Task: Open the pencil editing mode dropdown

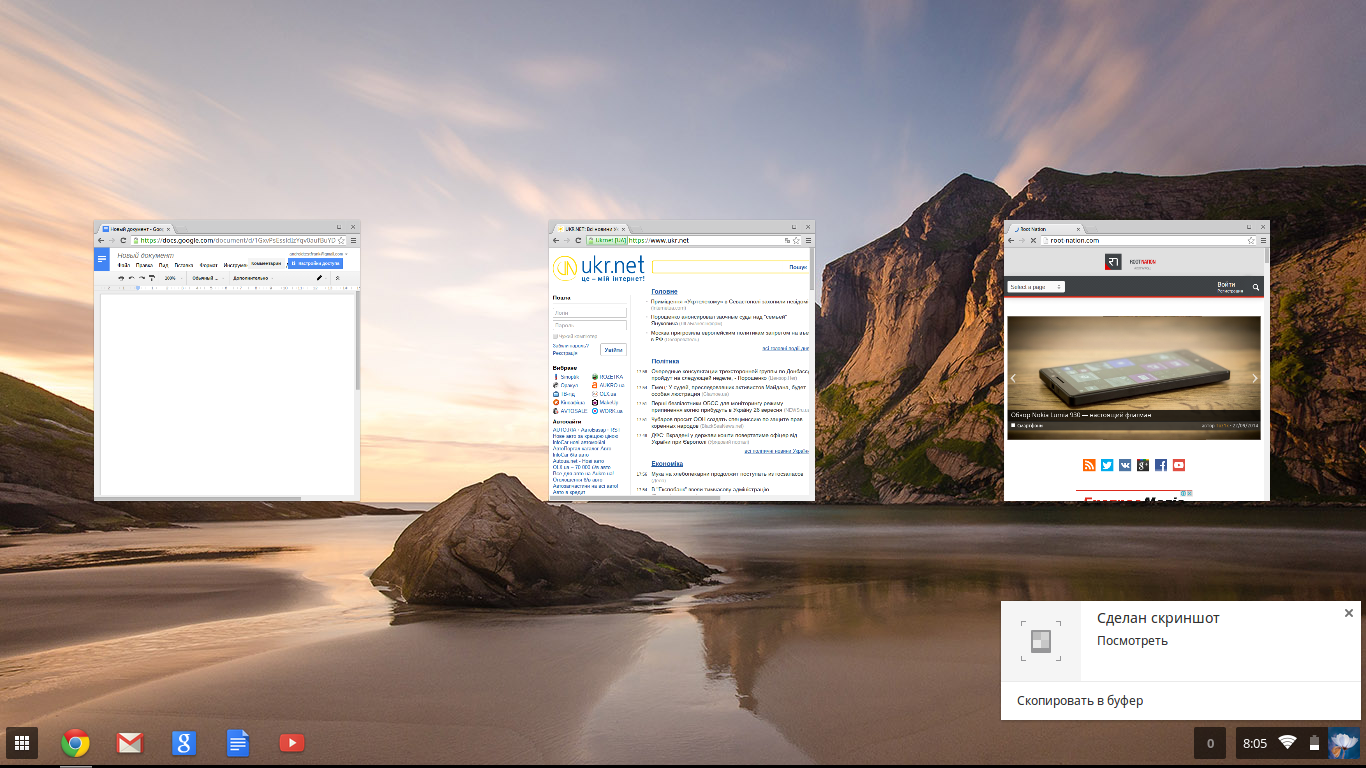Action: 321,278
